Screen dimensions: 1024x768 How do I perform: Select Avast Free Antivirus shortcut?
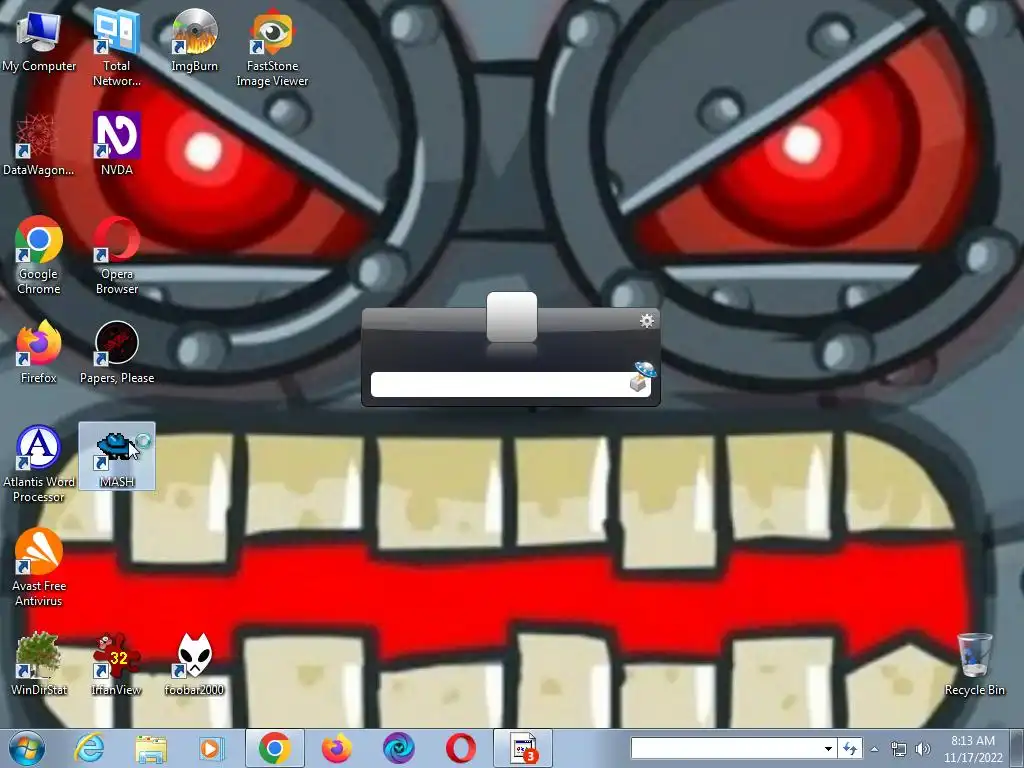[x=39, y=567]
